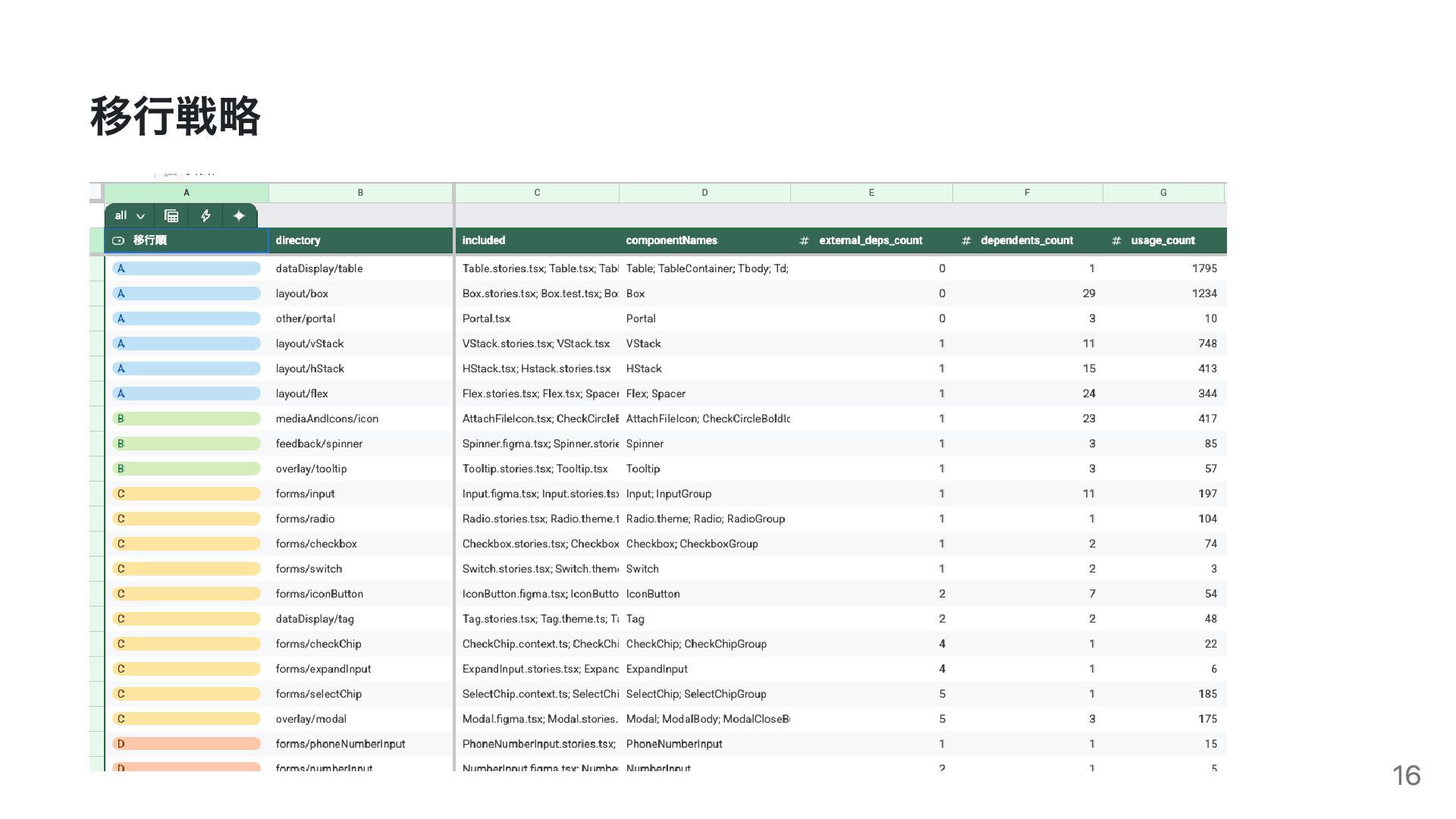Screen dimensions: 1456x819
Task: Click the componentNames column header
Action: (671, 240)
